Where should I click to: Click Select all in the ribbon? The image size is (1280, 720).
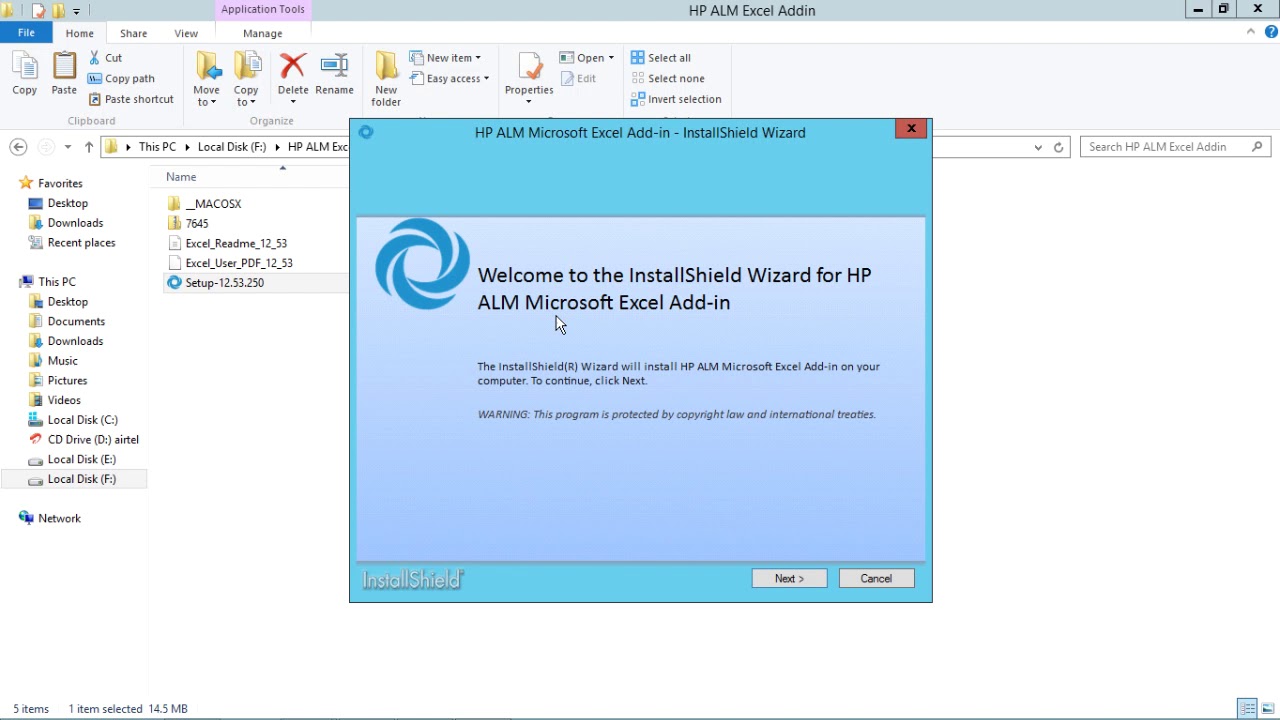tap(661, 58)
